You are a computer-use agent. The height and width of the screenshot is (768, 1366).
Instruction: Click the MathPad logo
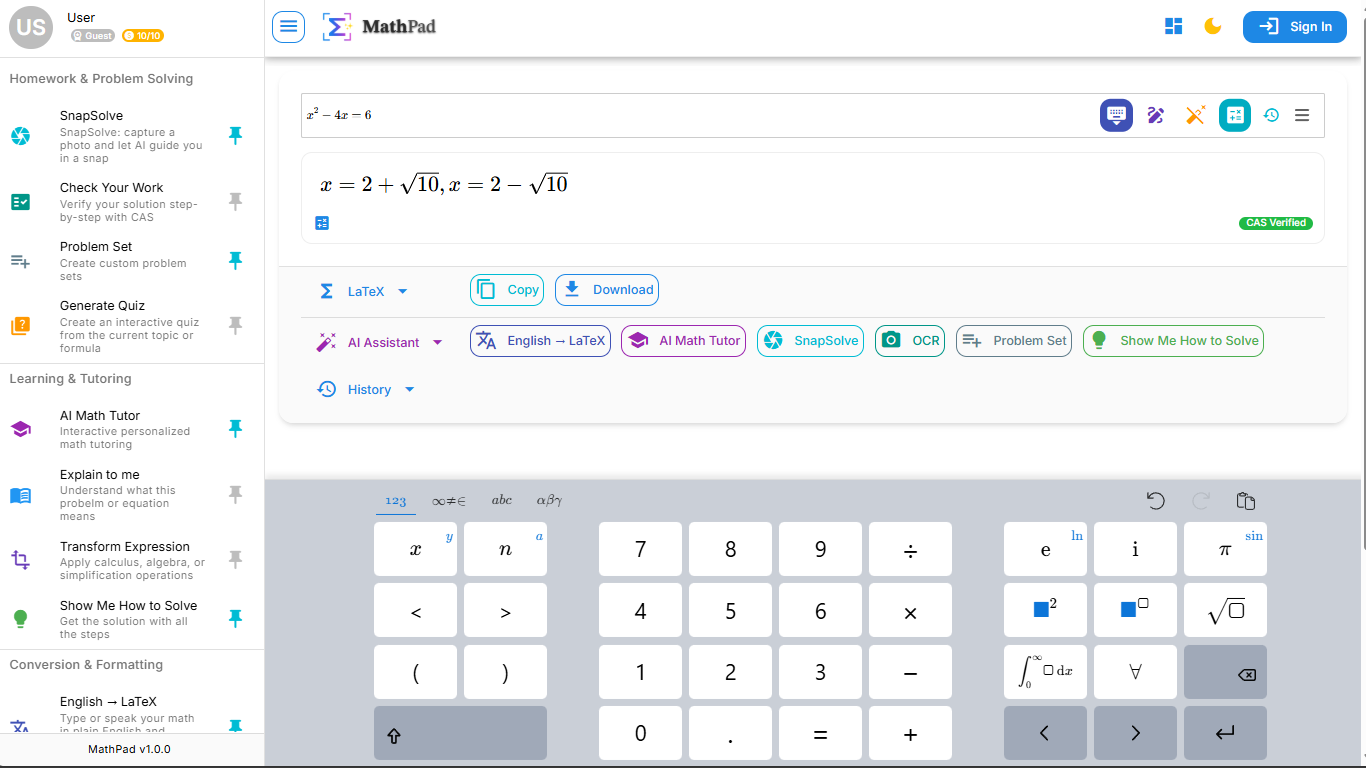(x=379, y=27)
